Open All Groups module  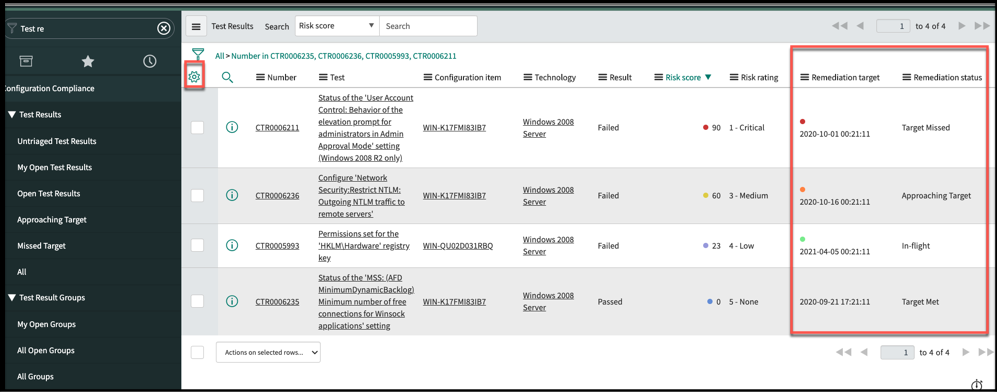tap(35, 376)
